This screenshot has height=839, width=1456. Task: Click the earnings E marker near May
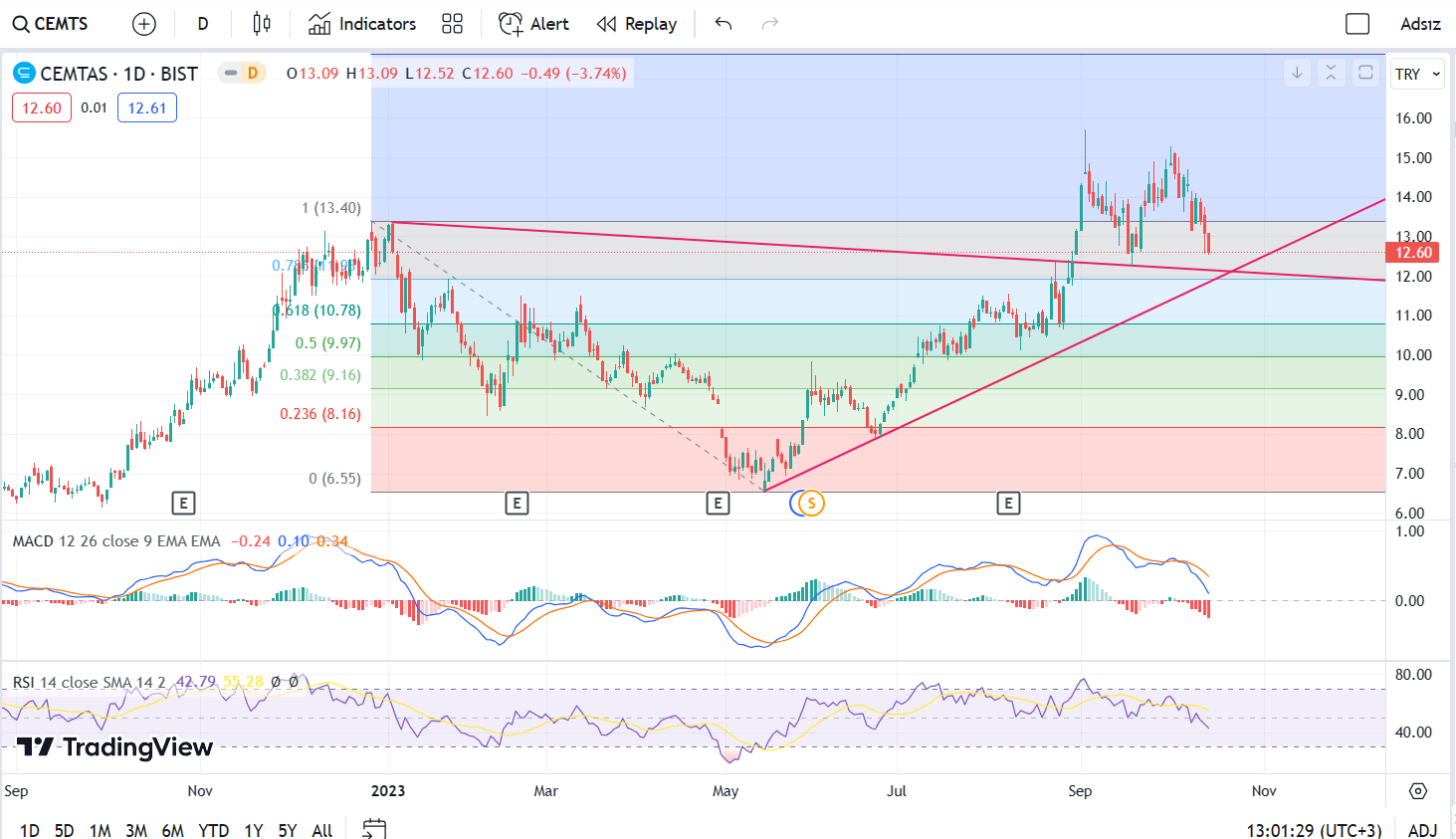tap(718, 504)
